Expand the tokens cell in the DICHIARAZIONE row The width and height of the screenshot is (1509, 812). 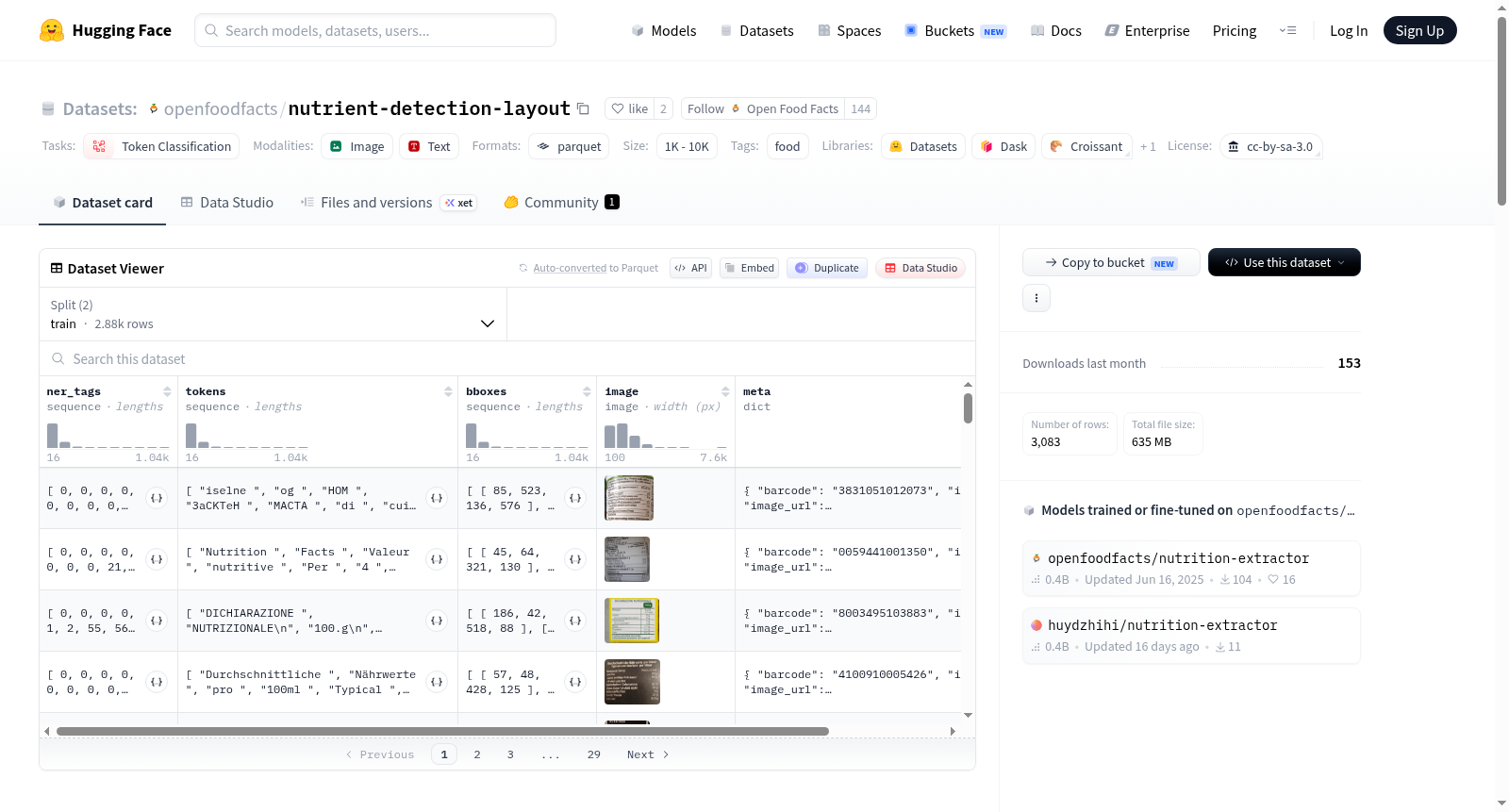tap(437, 621)
